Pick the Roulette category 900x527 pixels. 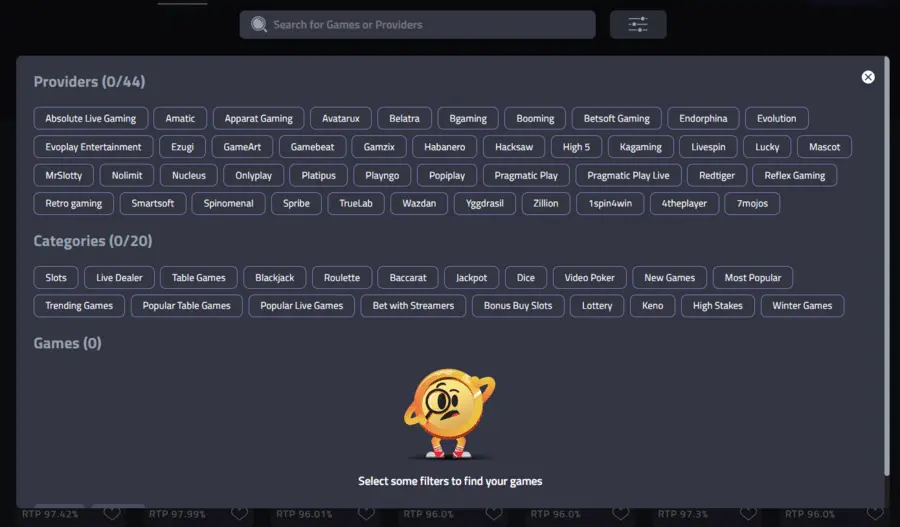[342, 277]
